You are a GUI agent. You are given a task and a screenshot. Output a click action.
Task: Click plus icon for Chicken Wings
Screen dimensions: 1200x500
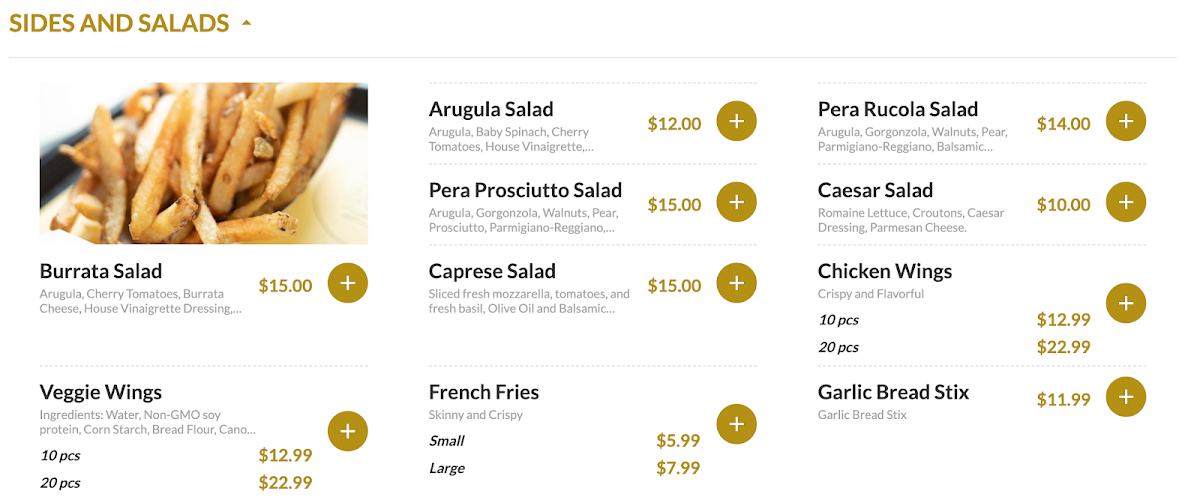click(x=1125, y=303)
